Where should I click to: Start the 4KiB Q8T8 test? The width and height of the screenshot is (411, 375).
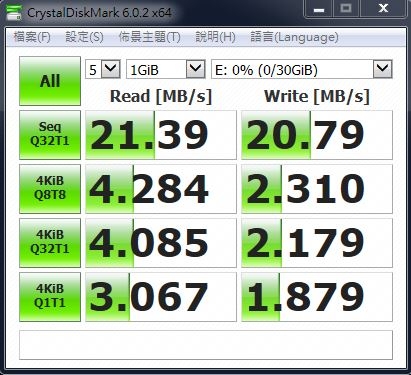(50, 189)
